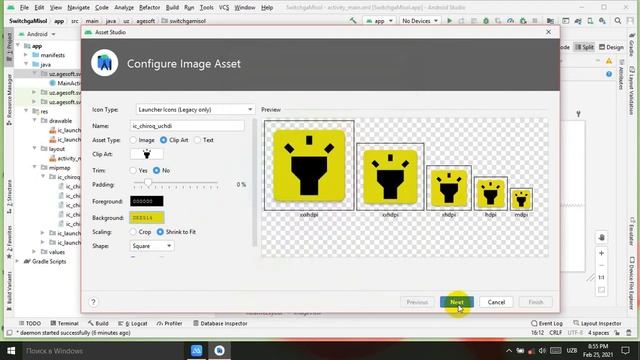Click the Padding slider handle
This screenshot has width=640, height=360.
click(148, 183)
